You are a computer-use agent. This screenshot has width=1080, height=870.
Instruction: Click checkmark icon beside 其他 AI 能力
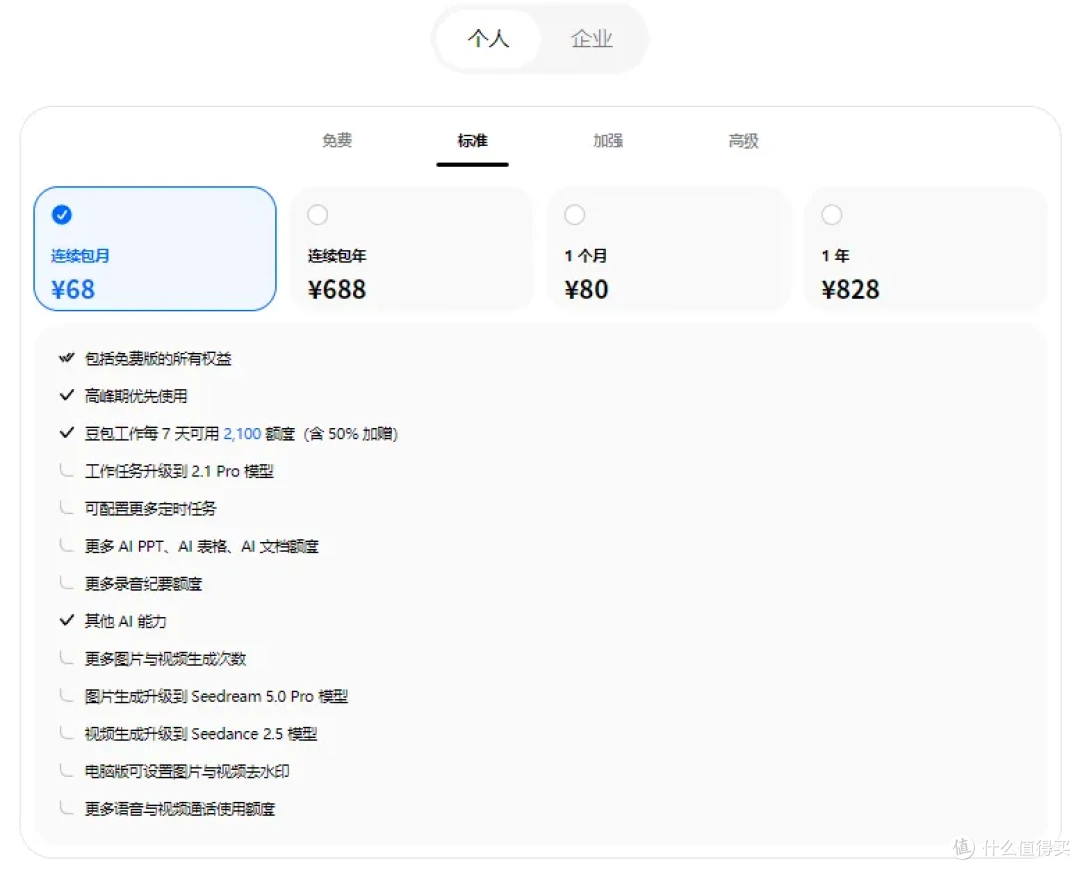tap(66, 621)
